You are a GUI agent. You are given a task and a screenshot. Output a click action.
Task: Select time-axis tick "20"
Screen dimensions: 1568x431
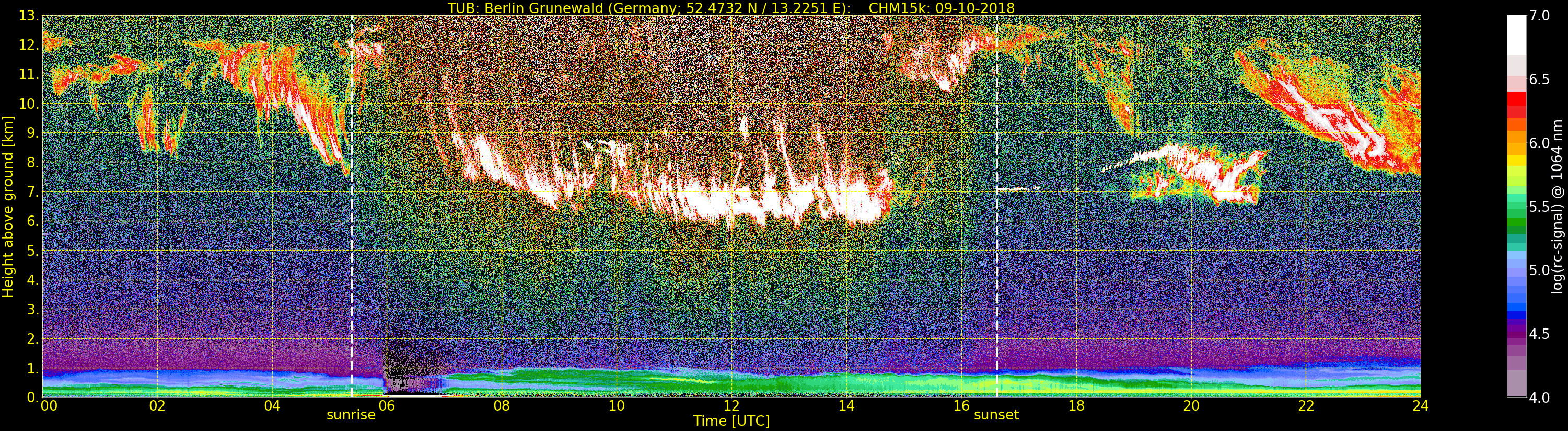(1191, 406)
